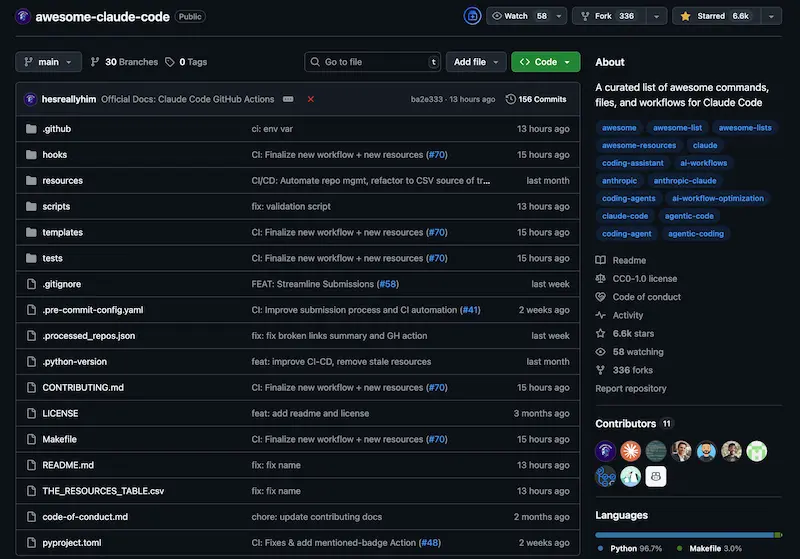Open the white robot contributor avatar
800x559 pixels.
[656, 476]
